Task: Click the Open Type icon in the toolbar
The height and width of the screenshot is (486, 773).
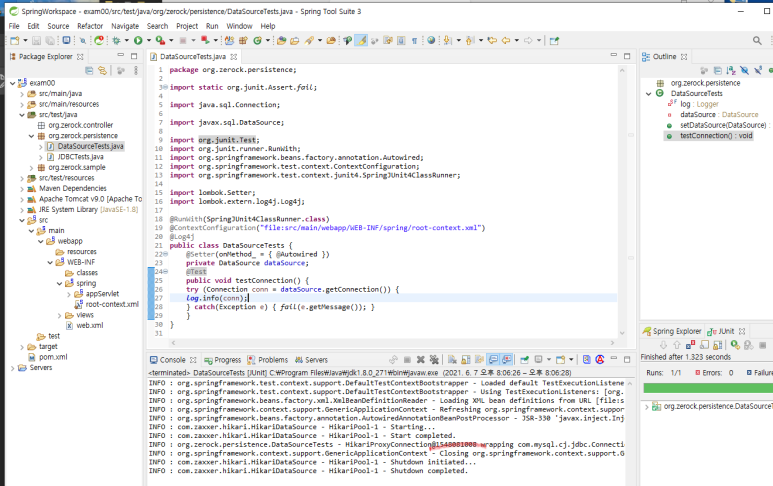Action: pos(281,41)
